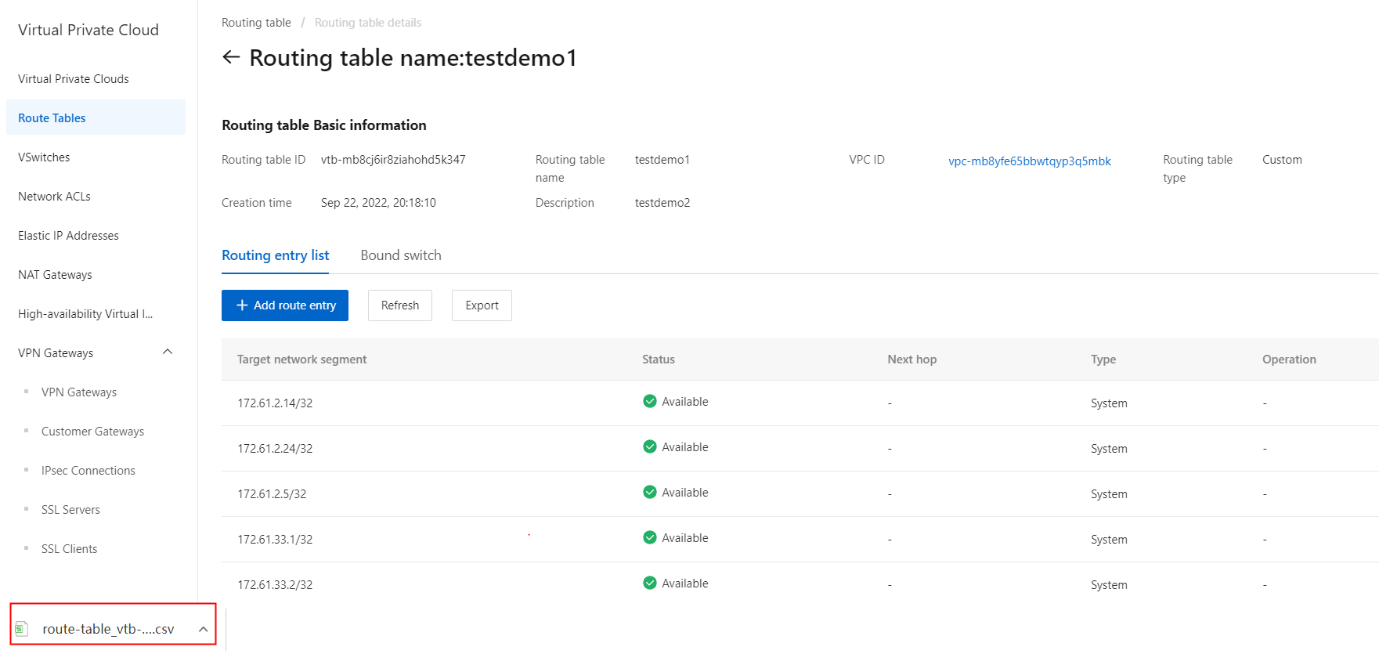
Task: Click the green status icon for 172.61.2.24/32
Action: (x=650, y=447)
